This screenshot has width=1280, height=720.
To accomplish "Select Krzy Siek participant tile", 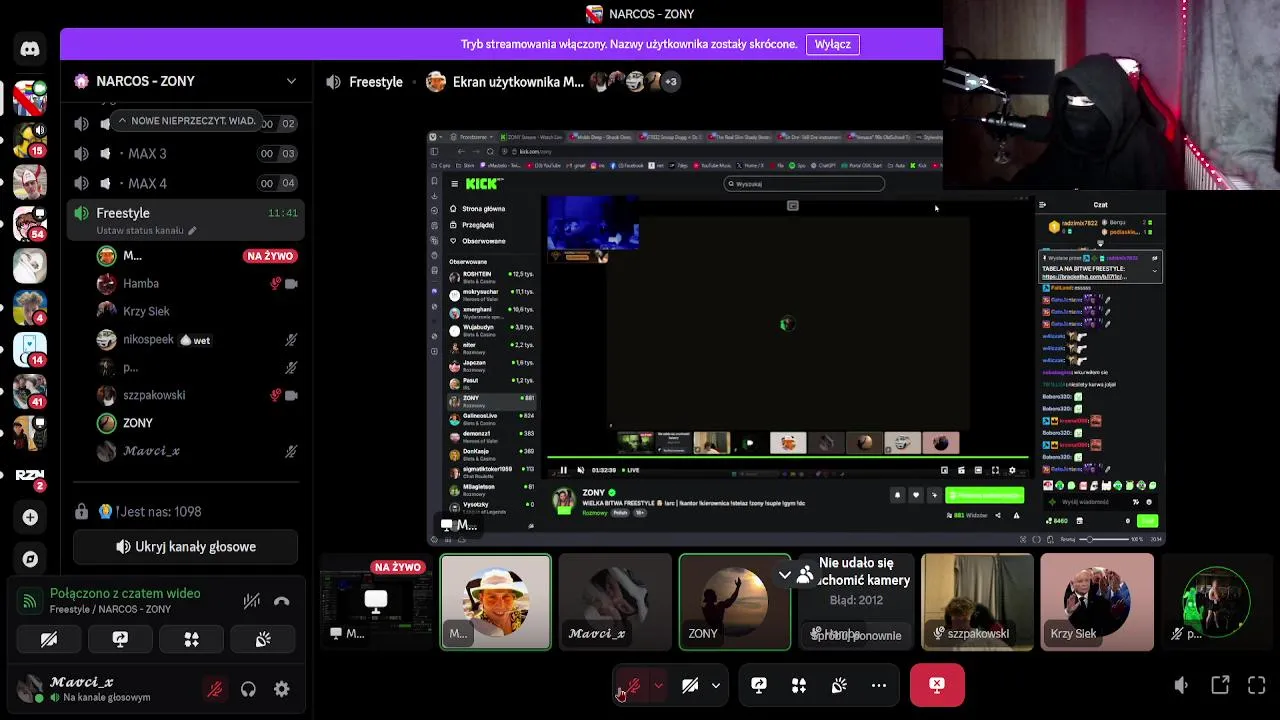I will click(x=1097, y=602).
